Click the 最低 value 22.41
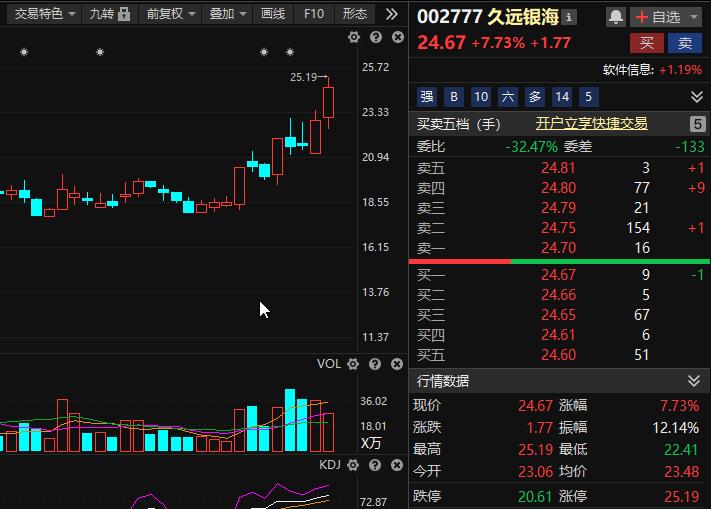The image size is (711, 509). [x=682, y=450]
